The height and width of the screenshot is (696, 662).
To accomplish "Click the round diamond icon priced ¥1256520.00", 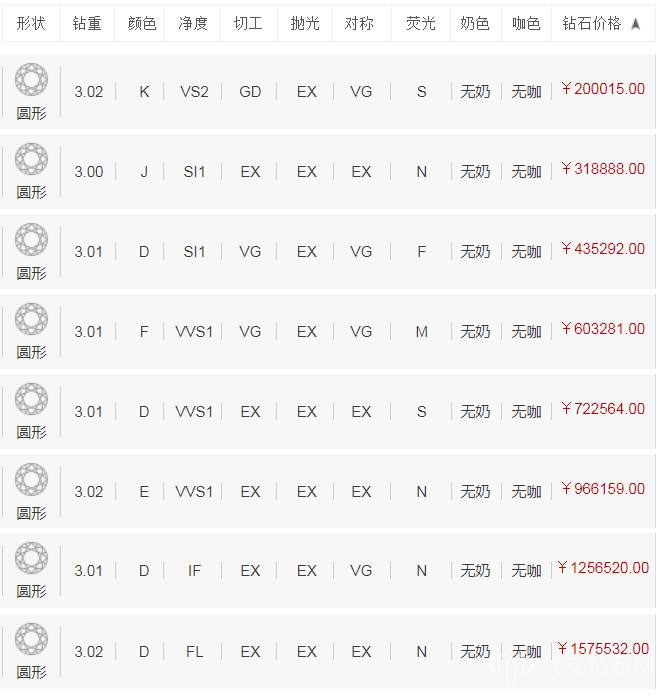I will [x=31, y=559].
